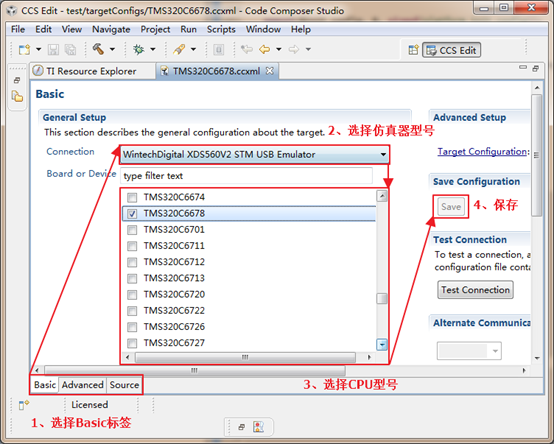Click the green debug bug icon

click(x=138, y=49)
